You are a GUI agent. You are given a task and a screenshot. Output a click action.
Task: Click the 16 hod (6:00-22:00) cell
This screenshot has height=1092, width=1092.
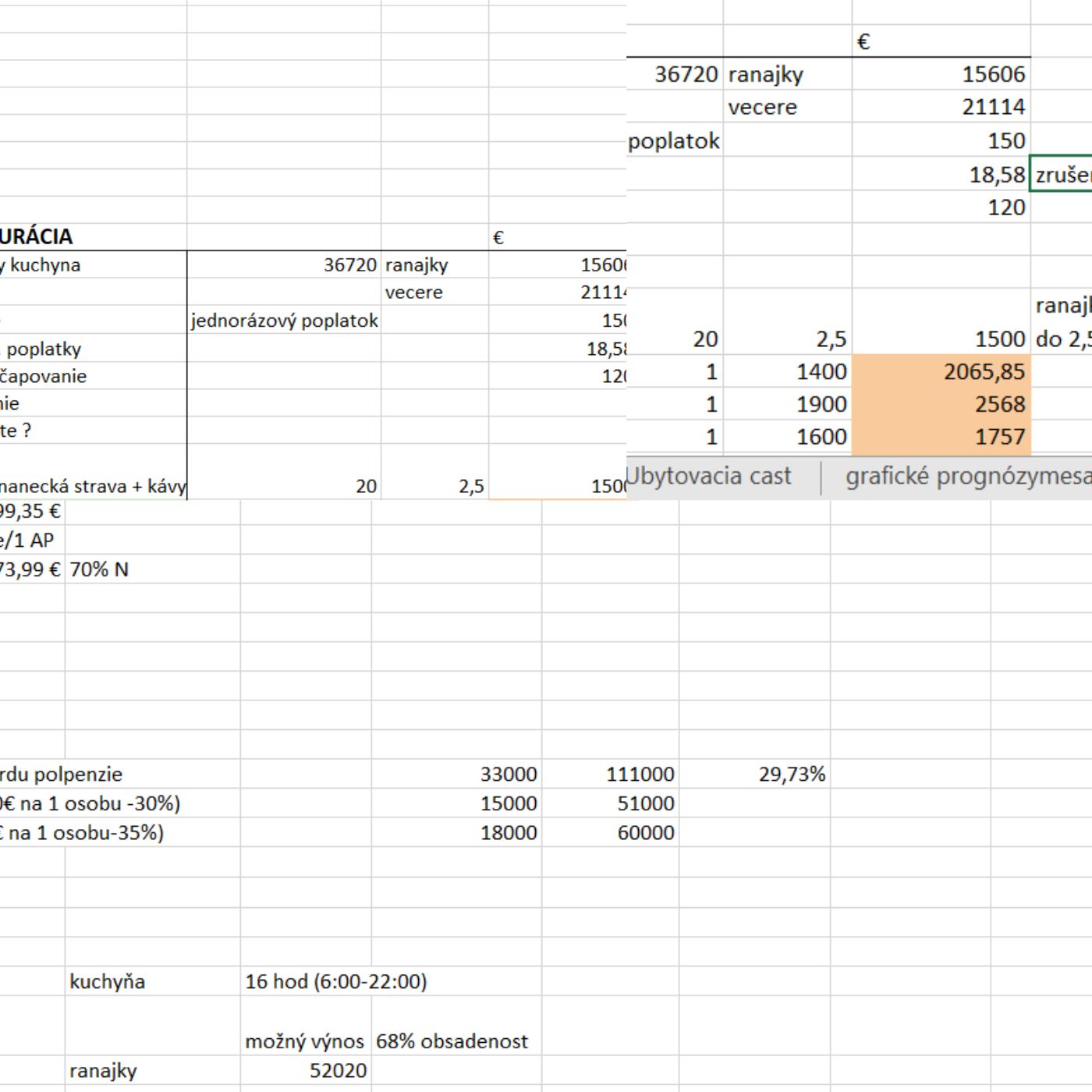pos(335,981)
